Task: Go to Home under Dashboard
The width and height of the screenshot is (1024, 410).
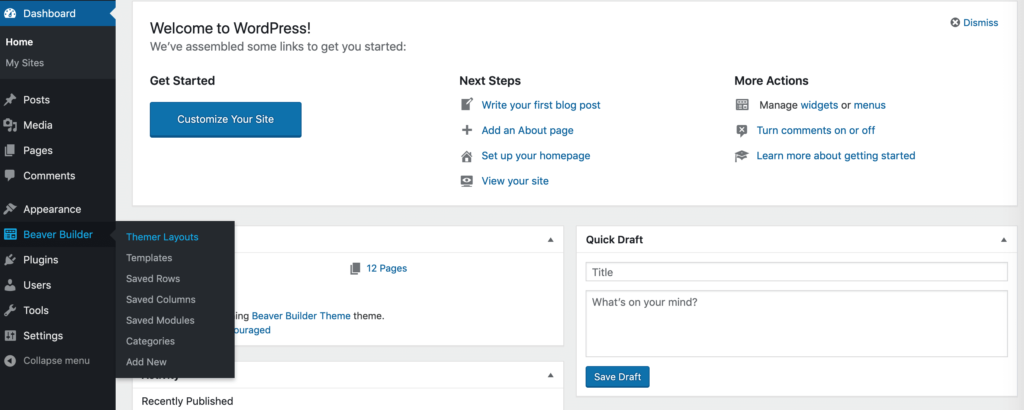Action: 19,42
